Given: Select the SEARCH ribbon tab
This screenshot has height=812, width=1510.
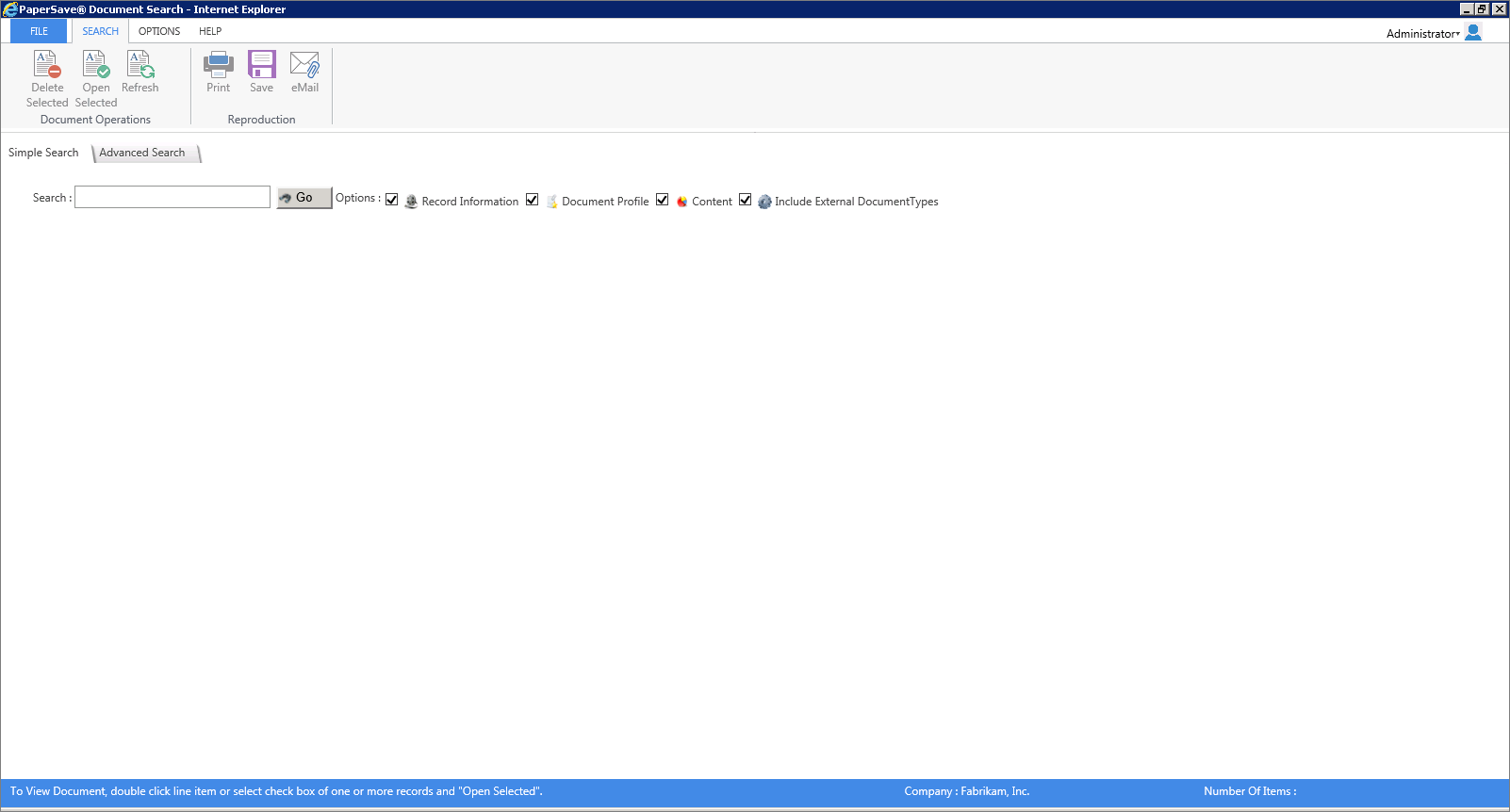Looking at the screenshot, I should (100, 31).
